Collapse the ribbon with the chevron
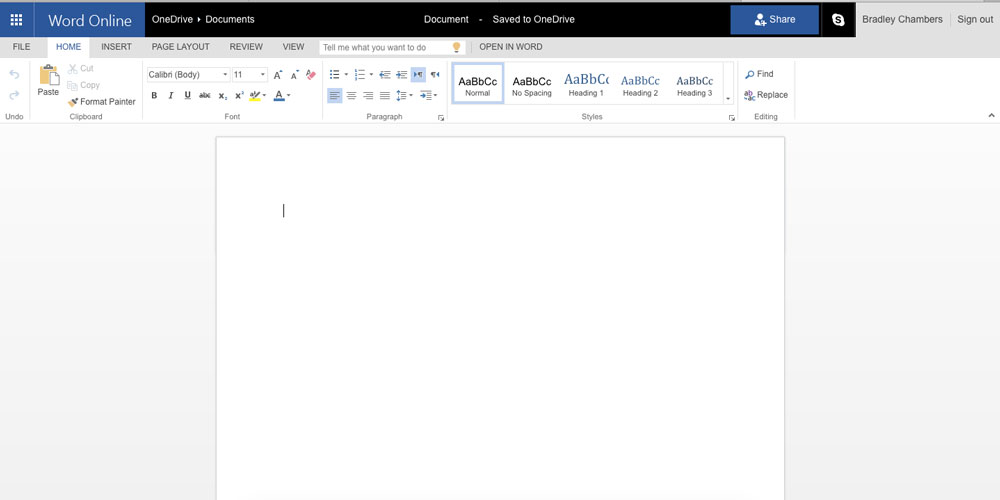Screen dimensions: 1000x500 point(991,115)
